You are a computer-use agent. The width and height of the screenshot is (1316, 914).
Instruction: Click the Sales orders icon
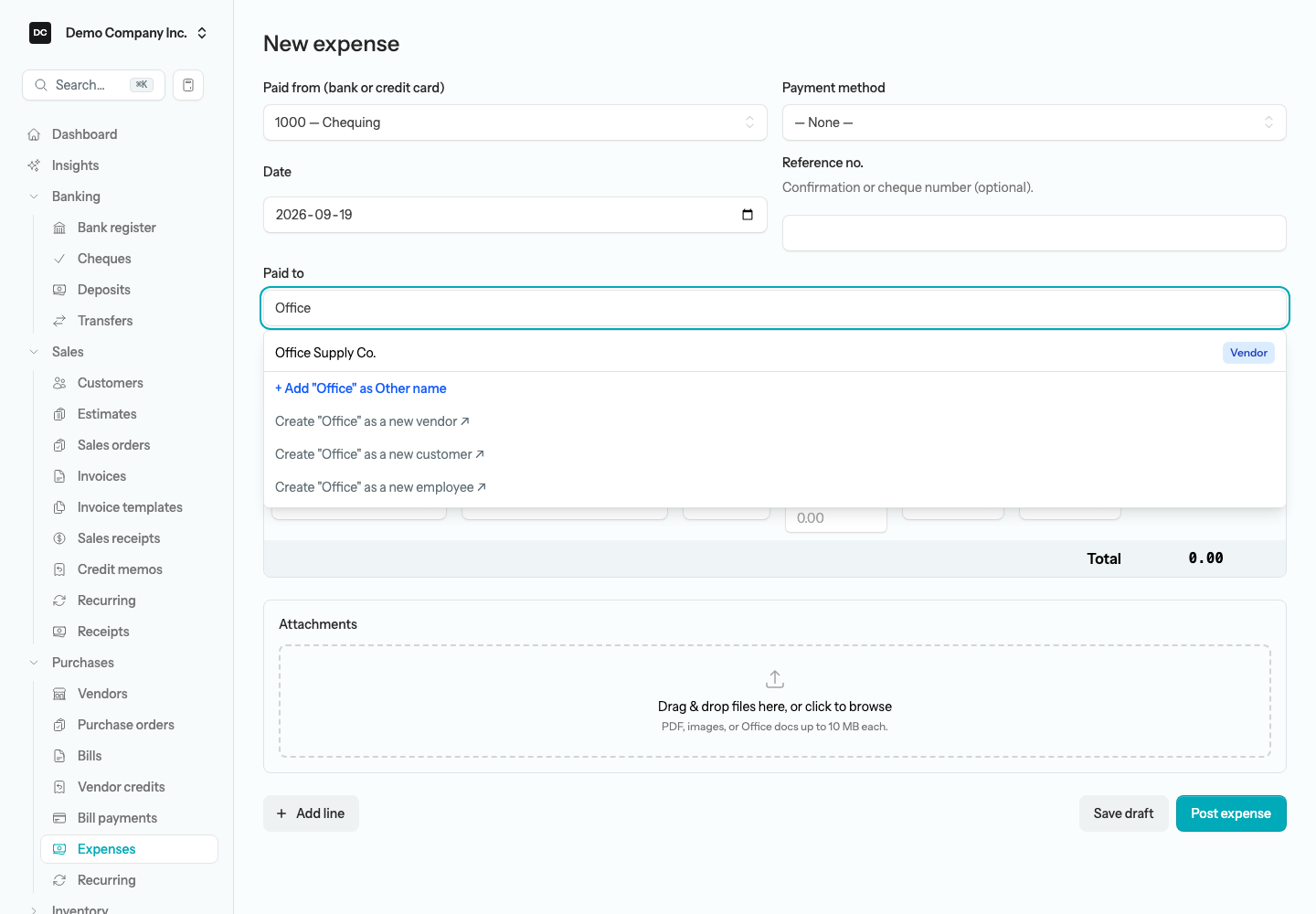click(x=59, y=445)
